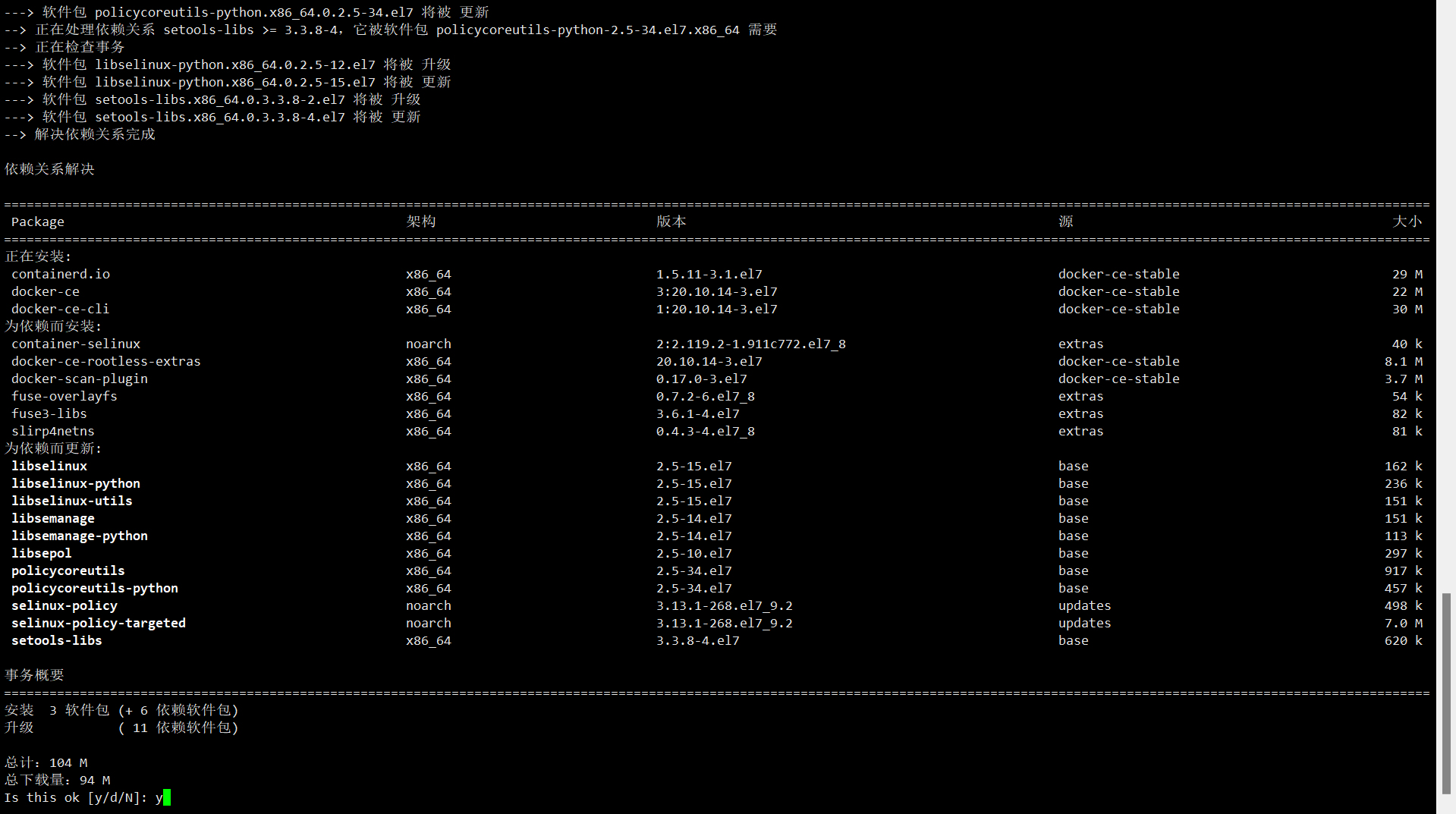Click the libselinux-python 2.5-12.el7 log line
The width and height of the screenshot is (1456, 814).
coord(228,64)
